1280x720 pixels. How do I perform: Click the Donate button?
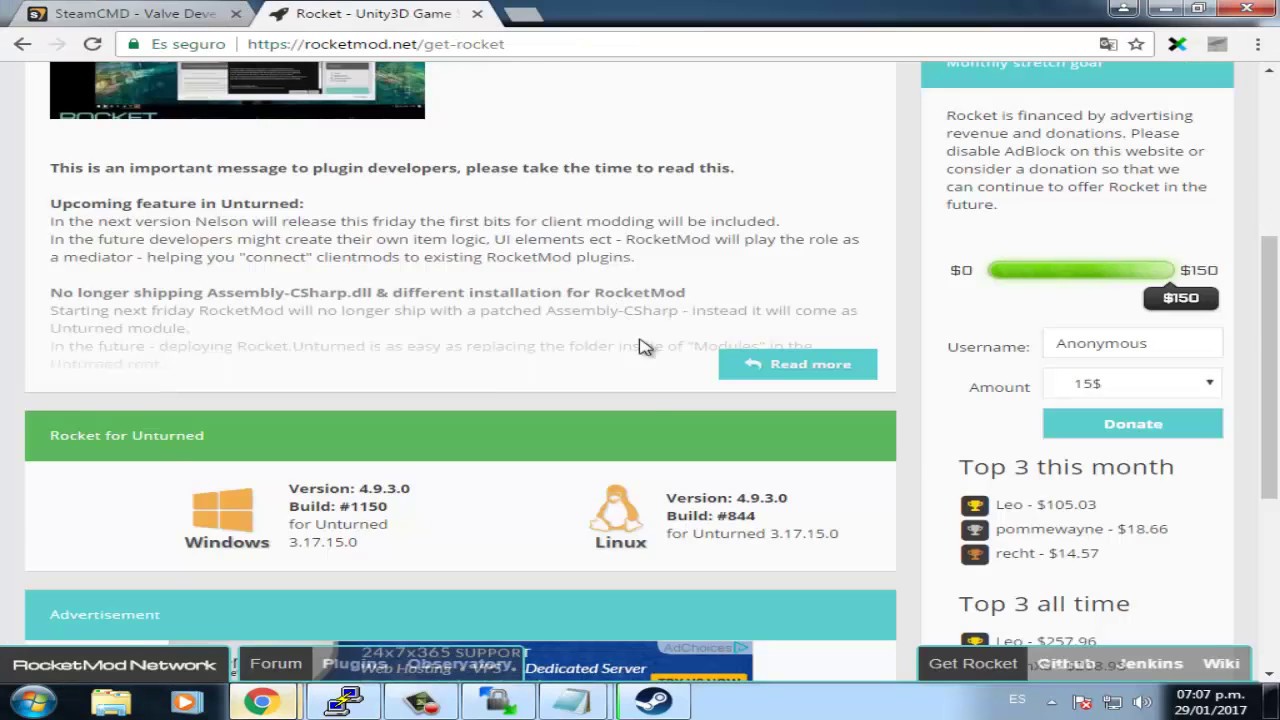pyautogui.click(x=1132, y=424)
